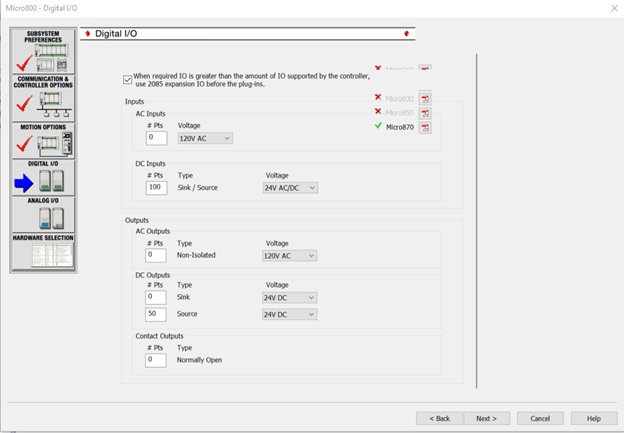Select the Digital I/O step
The width and height of the screenshot is (624, 433).
[43, 177]
